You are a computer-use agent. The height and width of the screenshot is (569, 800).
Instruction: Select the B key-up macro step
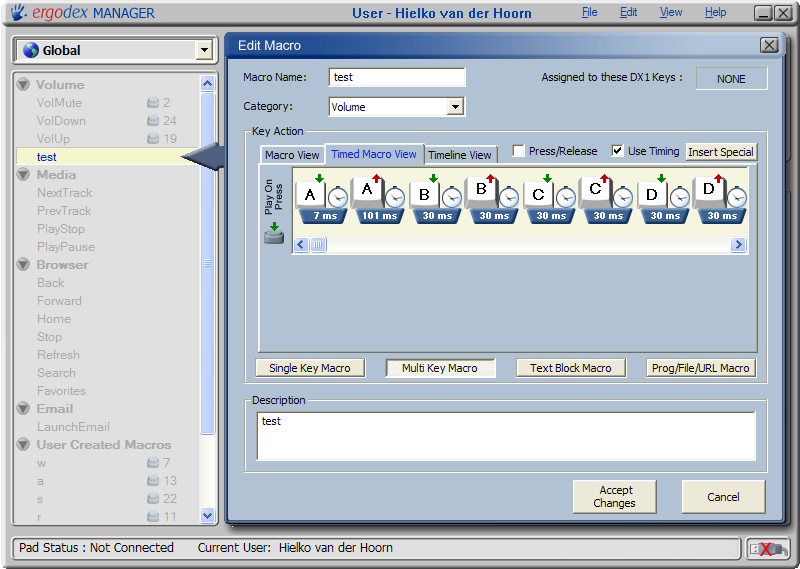tap(481, 192)
